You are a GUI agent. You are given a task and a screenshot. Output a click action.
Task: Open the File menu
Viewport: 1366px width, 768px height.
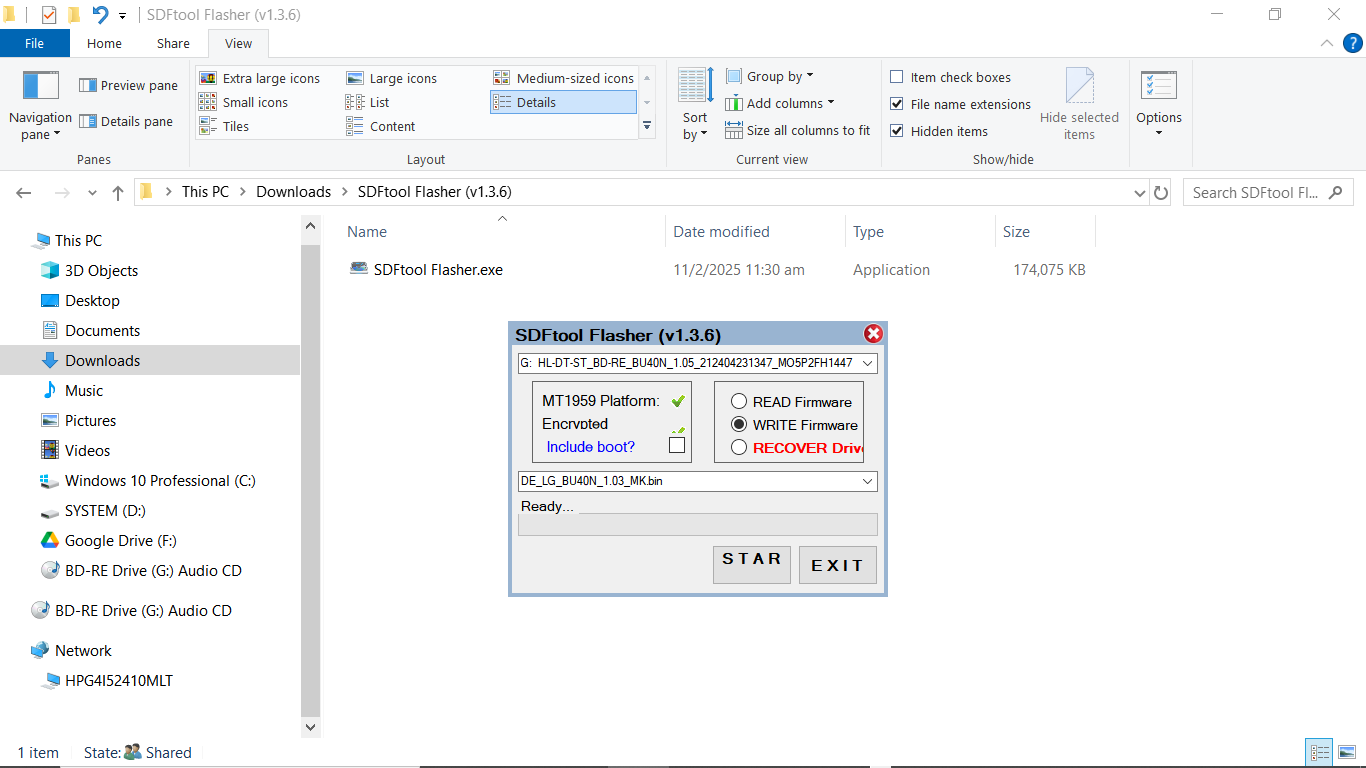[34, 43]
